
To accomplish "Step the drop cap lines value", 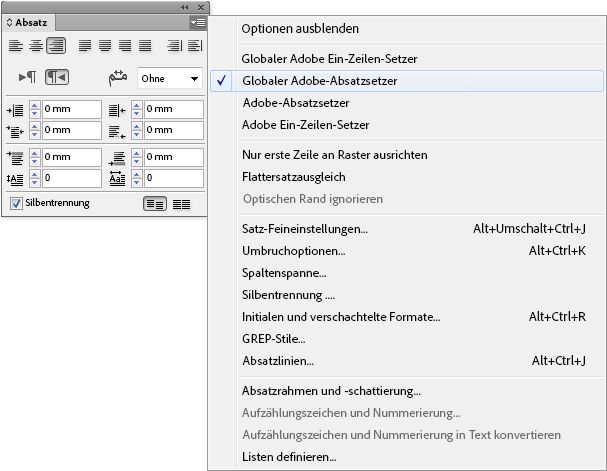I will coord(34,179).
